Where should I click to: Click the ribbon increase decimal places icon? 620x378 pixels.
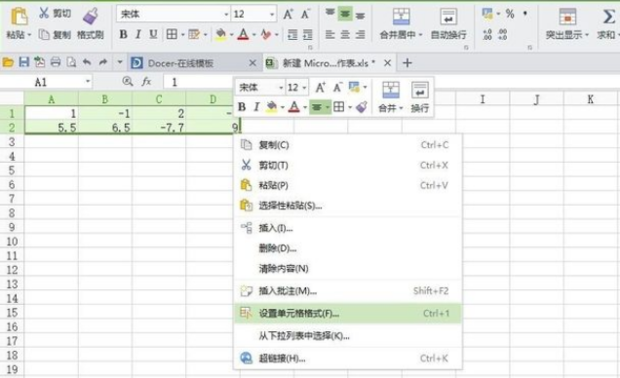(x=487, y=34)
